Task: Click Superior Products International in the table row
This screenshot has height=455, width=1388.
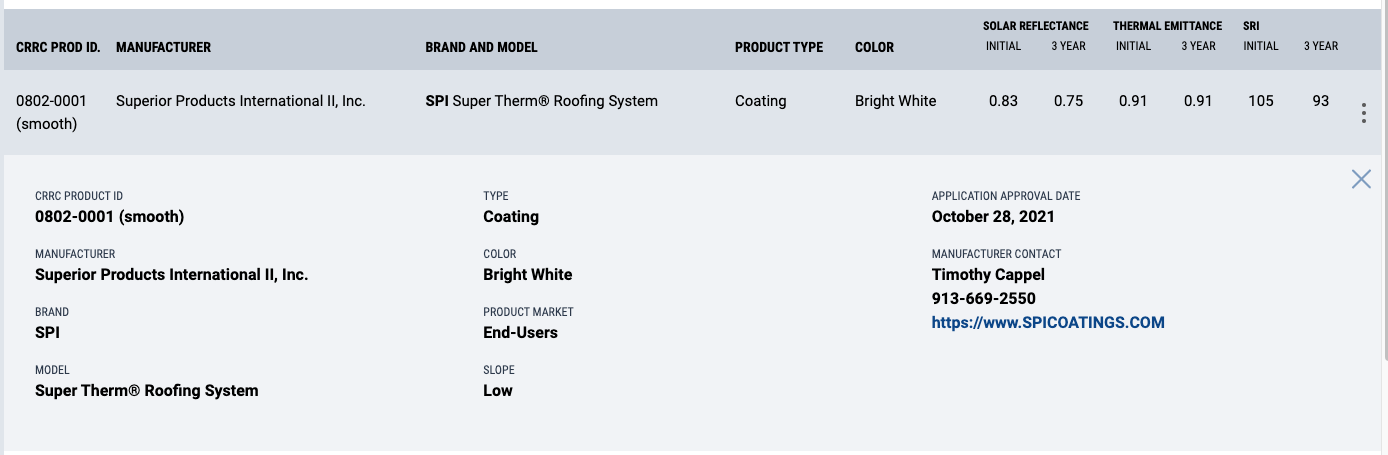Action: coord(241,101)
